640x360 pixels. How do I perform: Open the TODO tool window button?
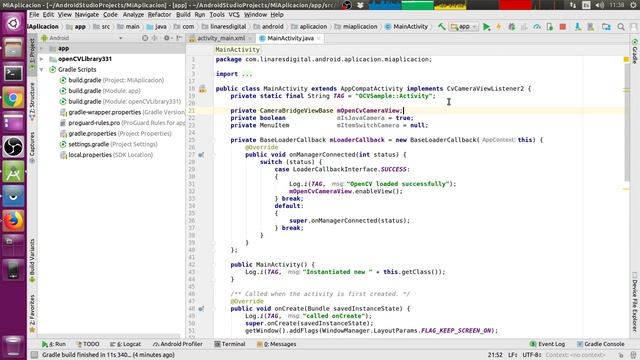point(88,344)
